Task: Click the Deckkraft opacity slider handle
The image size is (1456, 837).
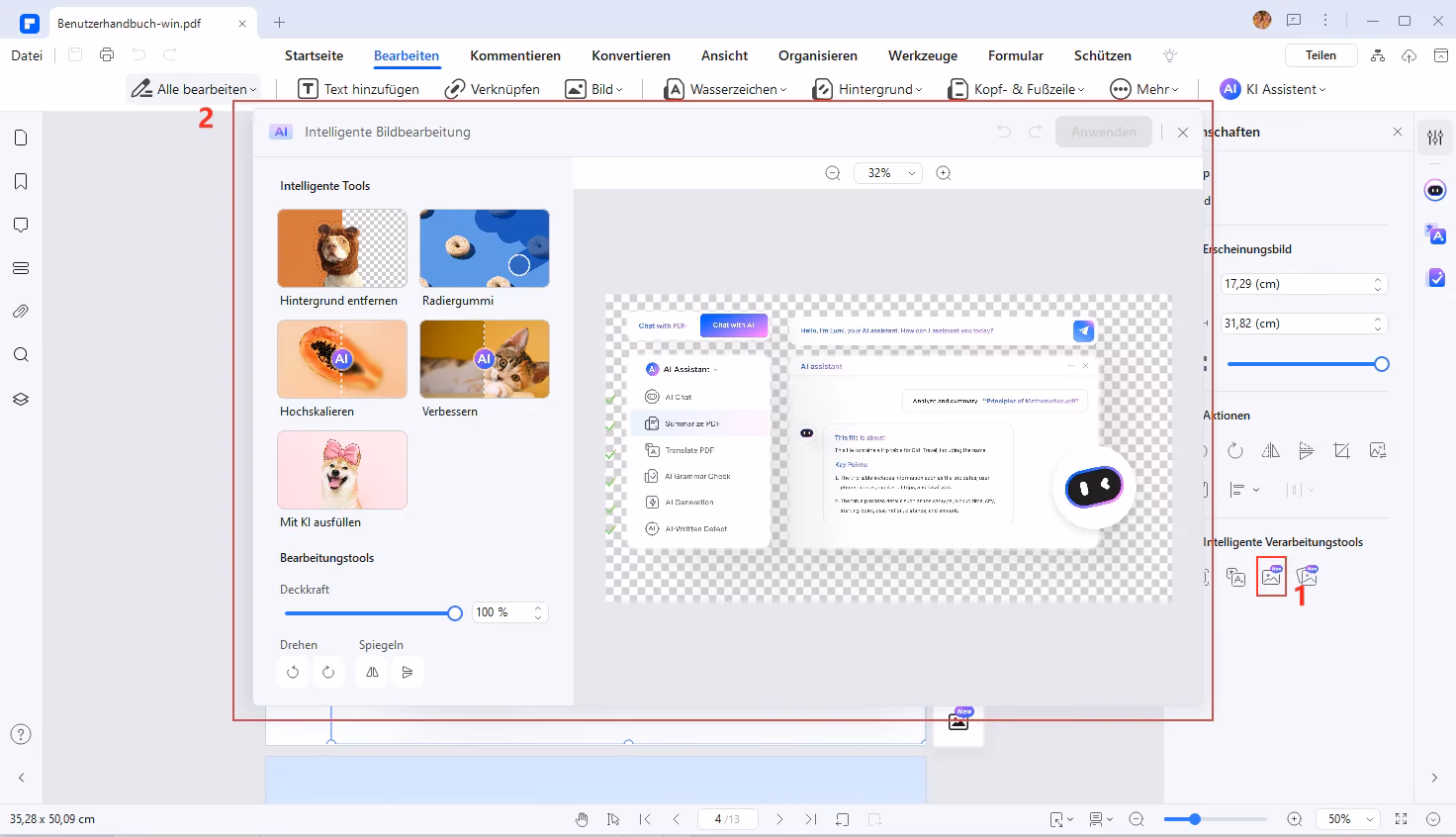Action: [455, 613]
